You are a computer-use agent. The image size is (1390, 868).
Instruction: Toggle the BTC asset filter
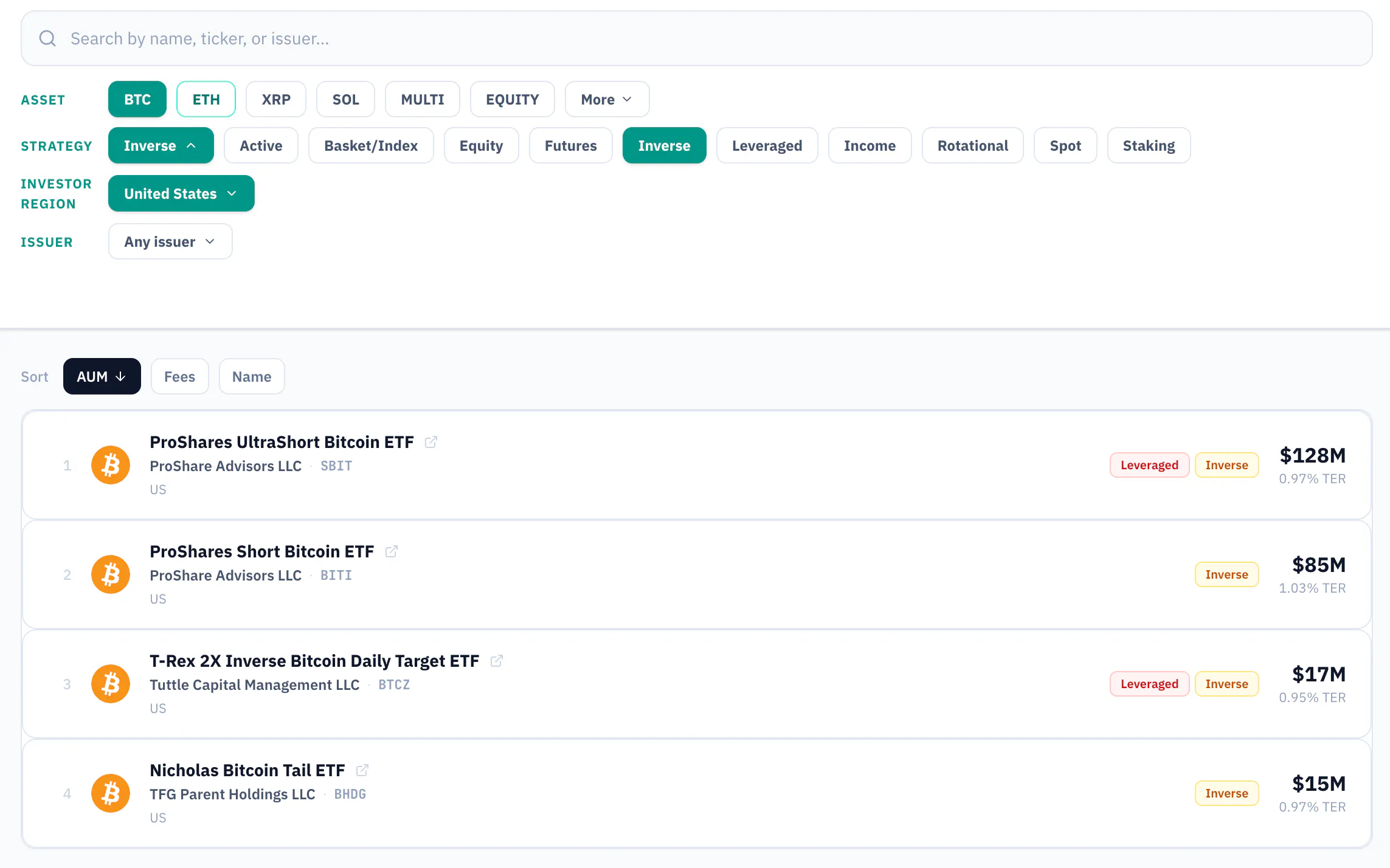coord(137,99)
